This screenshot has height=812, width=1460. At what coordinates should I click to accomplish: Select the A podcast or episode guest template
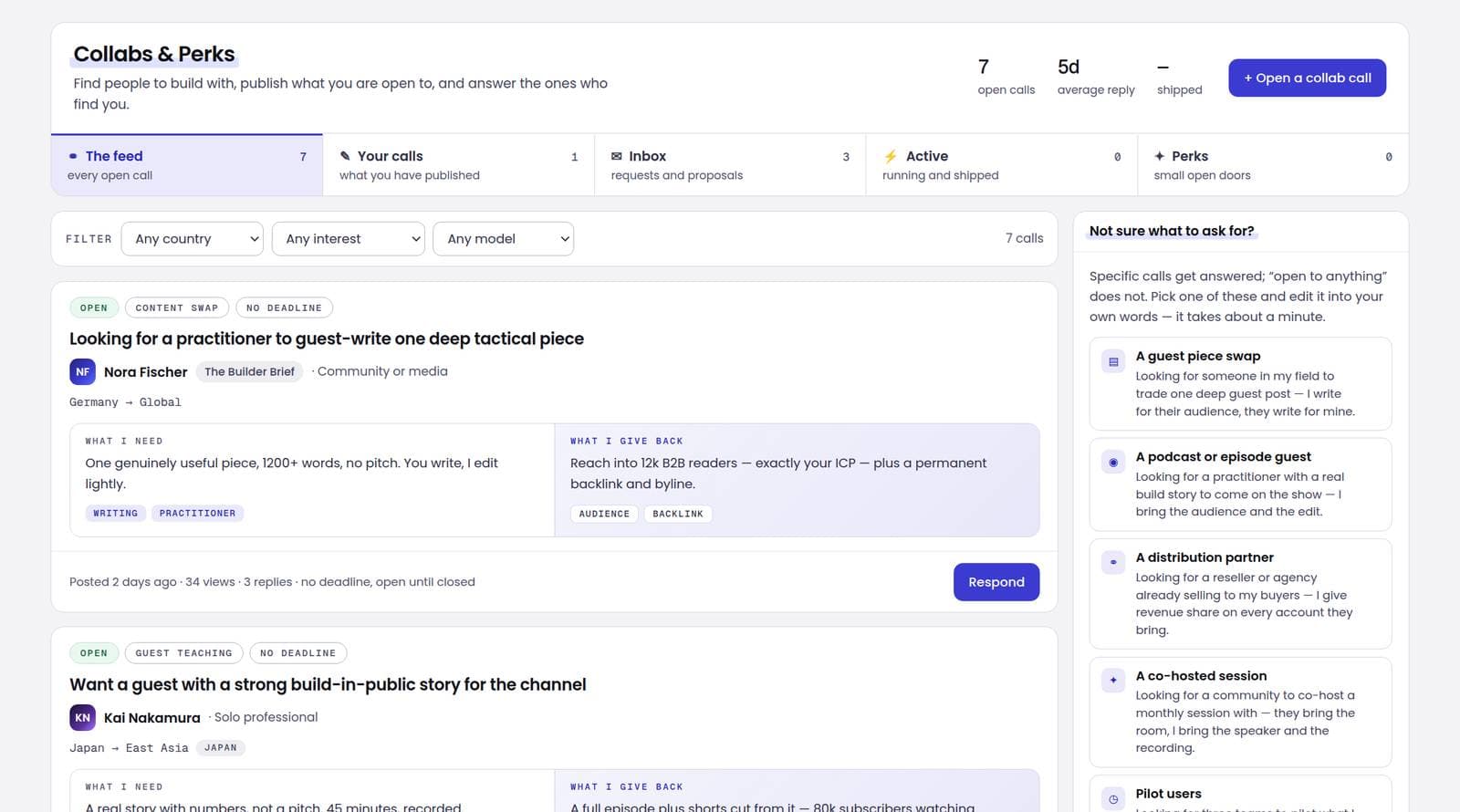(1240, 484)
